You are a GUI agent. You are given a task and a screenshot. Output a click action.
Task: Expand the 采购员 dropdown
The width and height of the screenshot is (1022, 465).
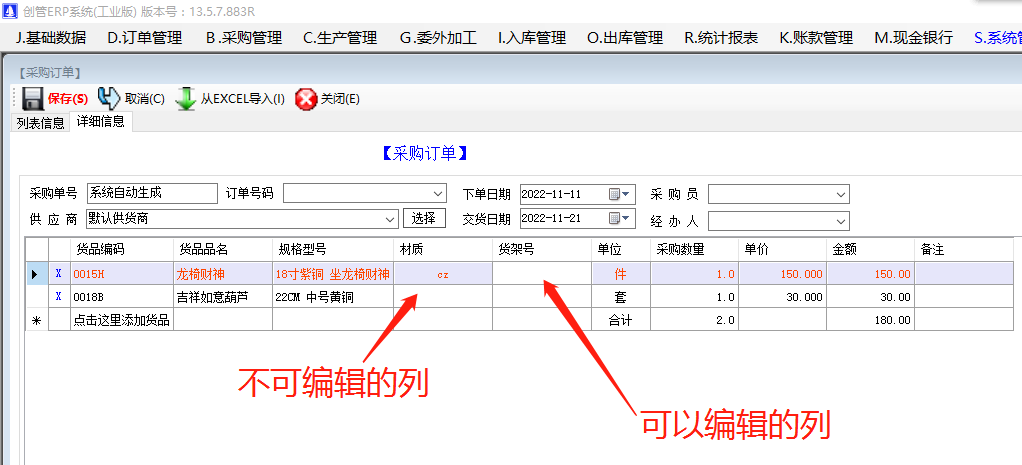(841, 194)
